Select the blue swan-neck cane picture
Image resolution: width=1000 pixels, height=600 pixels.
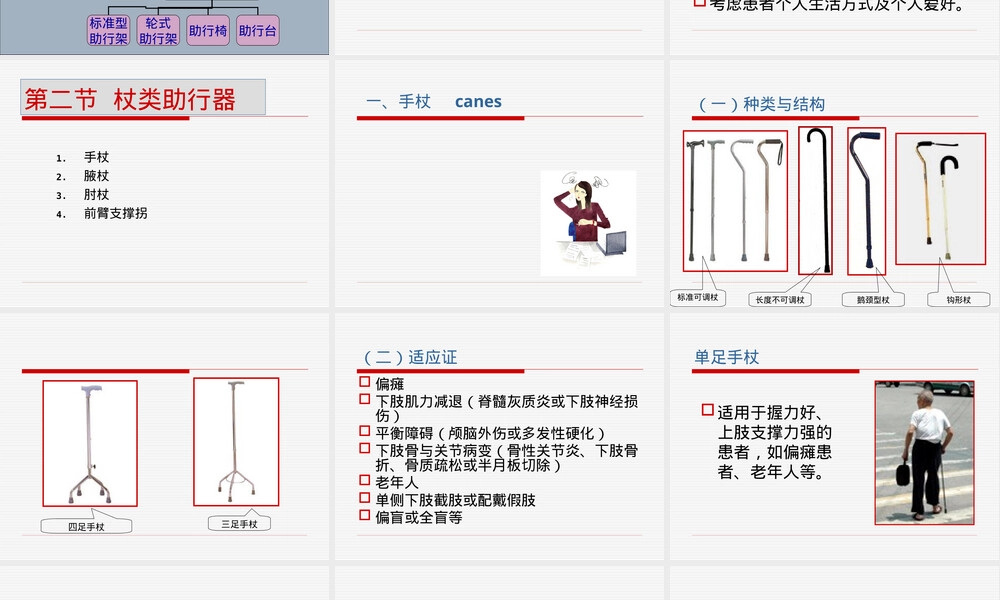tap(867, 201)
